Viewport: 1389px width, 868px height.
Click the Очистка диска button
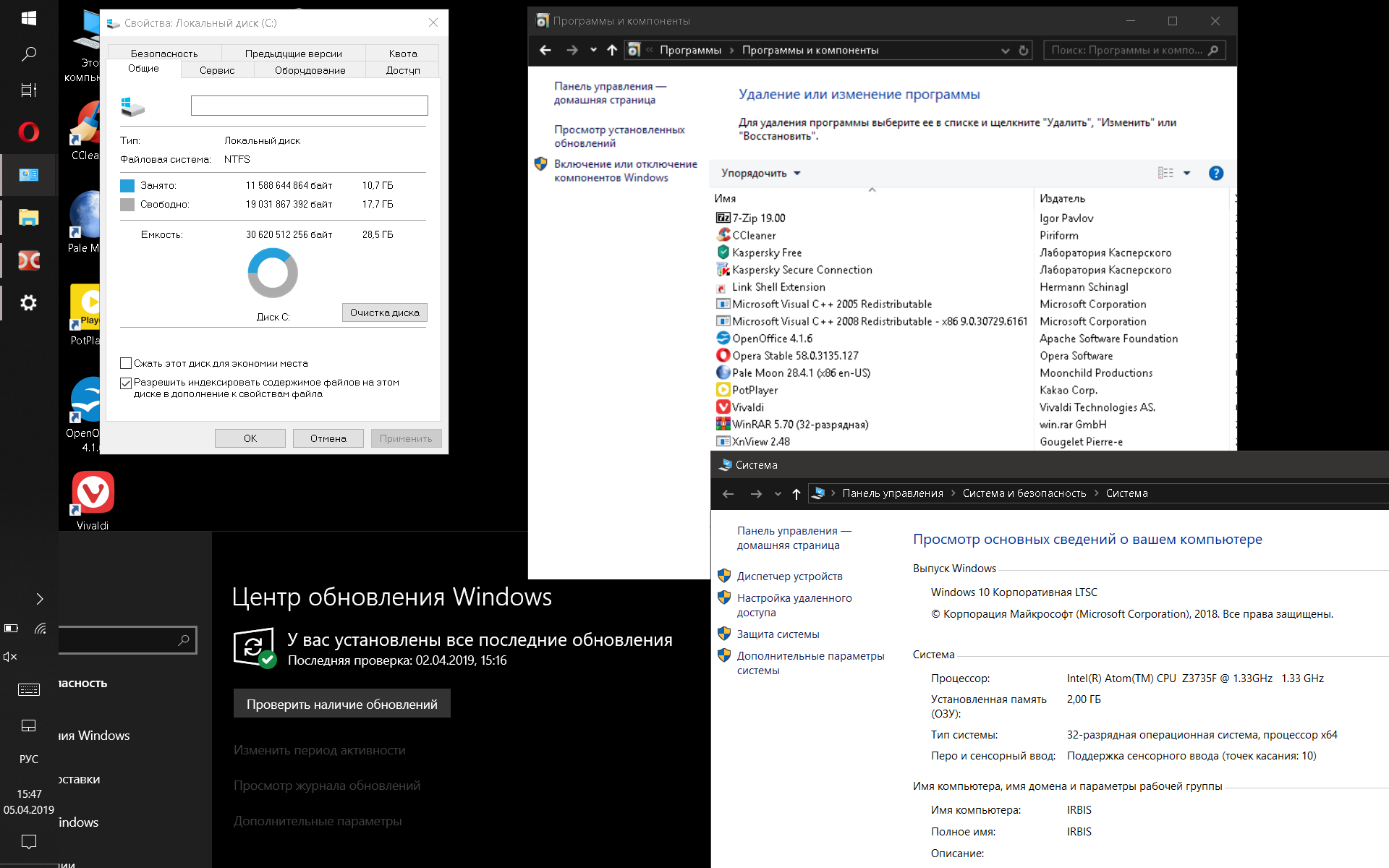click(x=384, y=312)
